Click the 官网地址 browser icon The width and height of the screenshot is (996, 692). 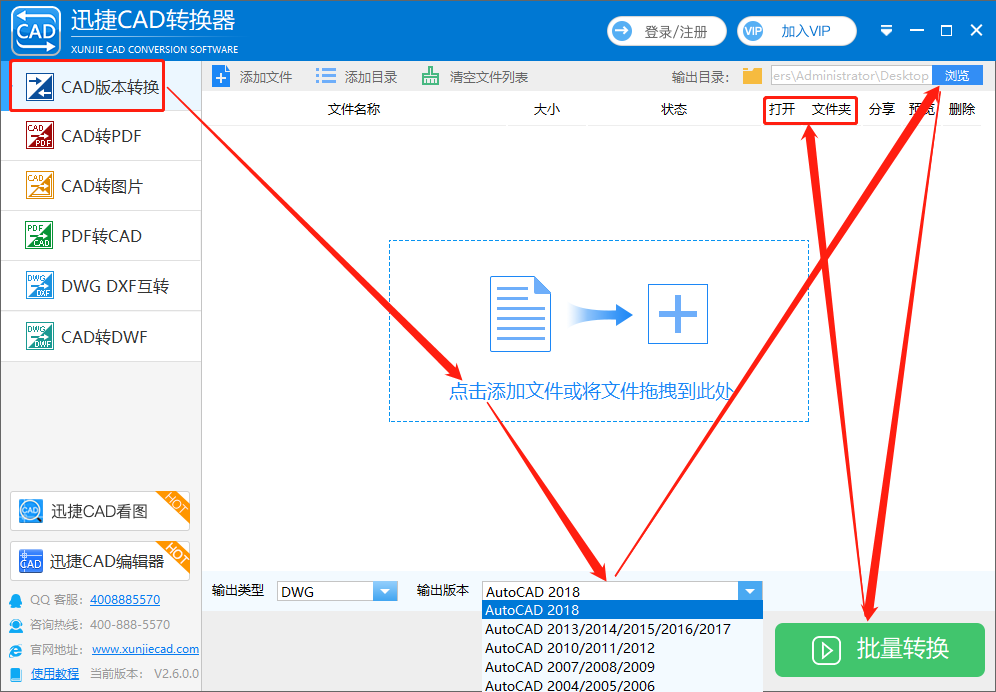(16, 650)
